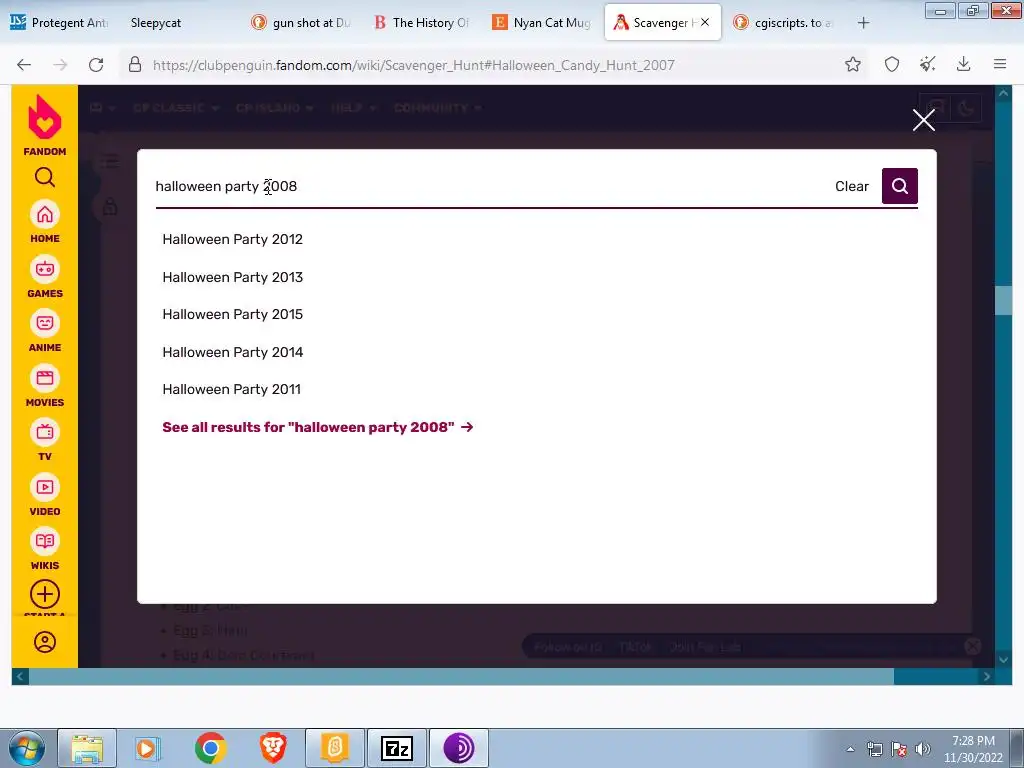Click the browser address bar URL
1024x768 pixels.
(x=413, y=65)
